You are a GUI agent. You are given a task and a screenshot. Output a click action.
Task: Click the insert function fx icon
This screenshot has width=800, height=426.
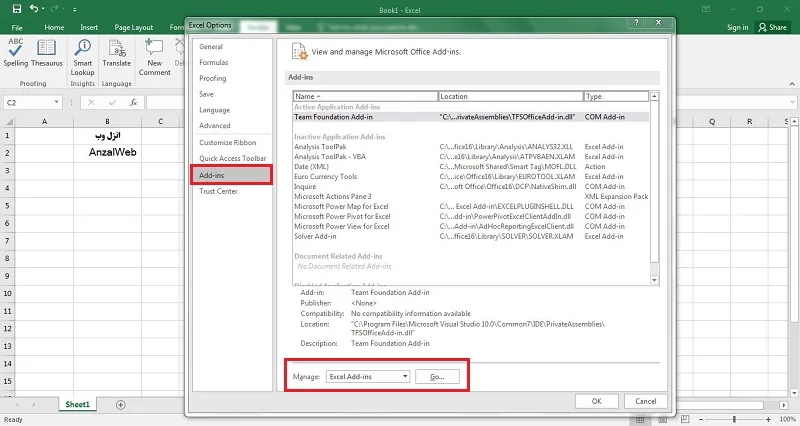(x=133, y=103)
